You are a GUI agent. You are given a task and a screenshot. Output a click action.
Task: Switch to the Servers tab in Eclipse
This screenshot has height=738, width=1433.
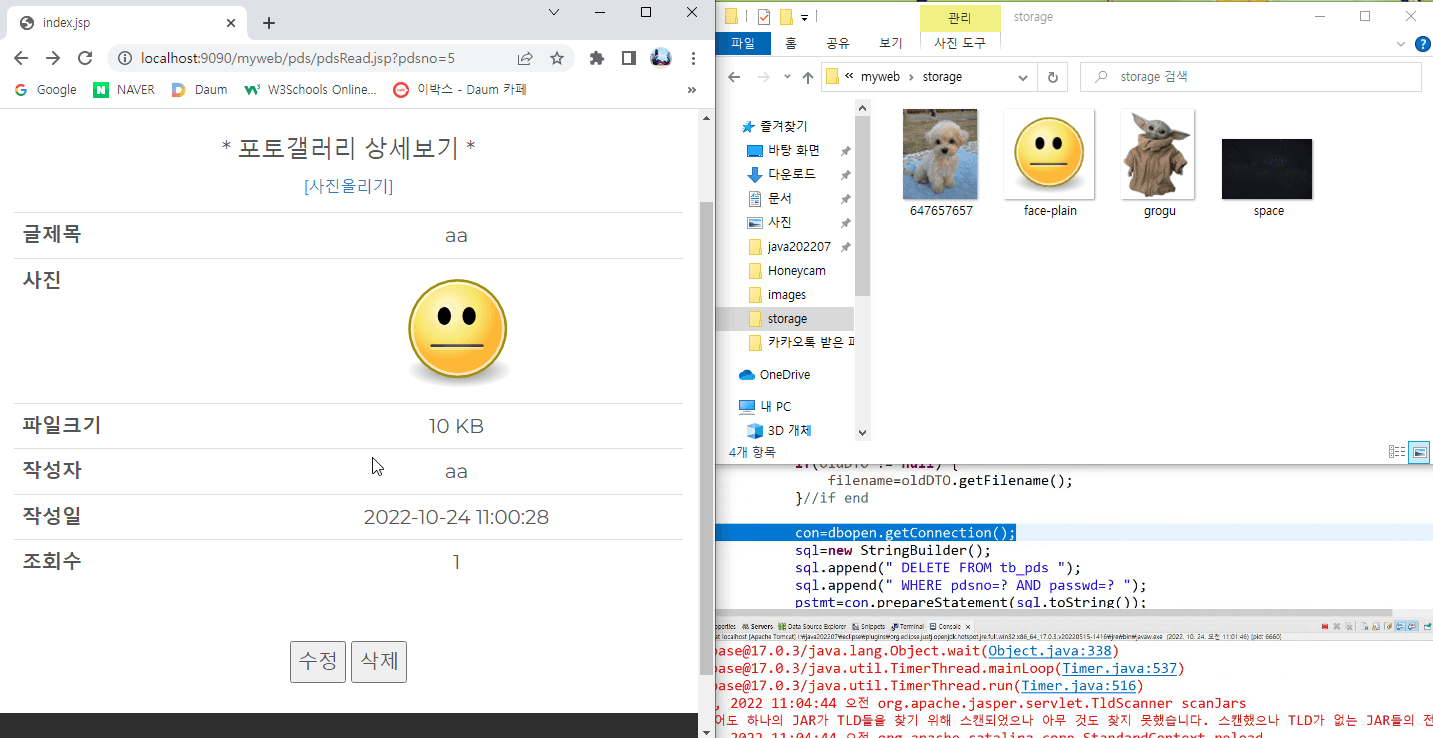757,626
